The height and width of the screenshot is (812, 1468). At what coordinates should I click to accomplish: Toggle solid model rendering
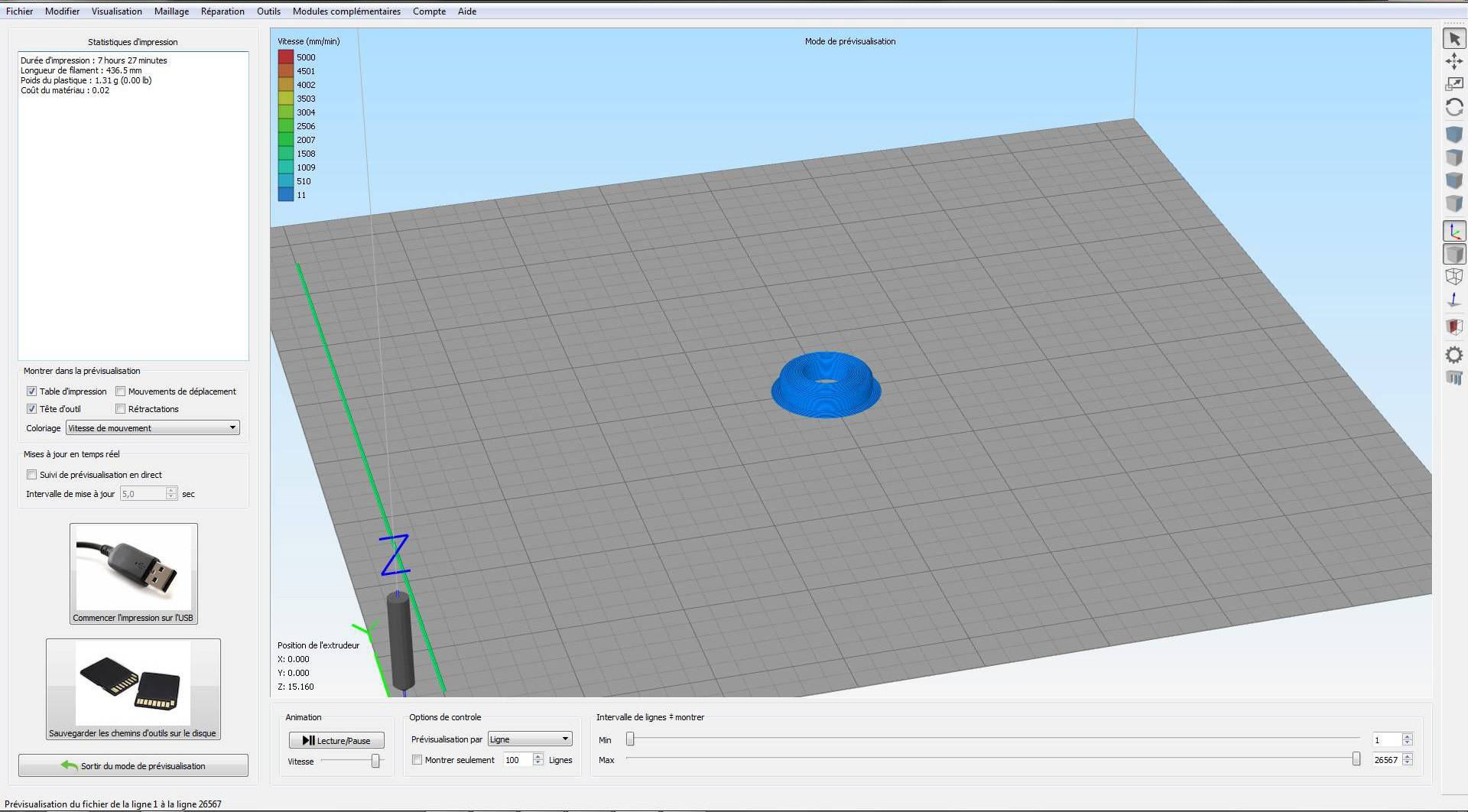pos(1454,254)
